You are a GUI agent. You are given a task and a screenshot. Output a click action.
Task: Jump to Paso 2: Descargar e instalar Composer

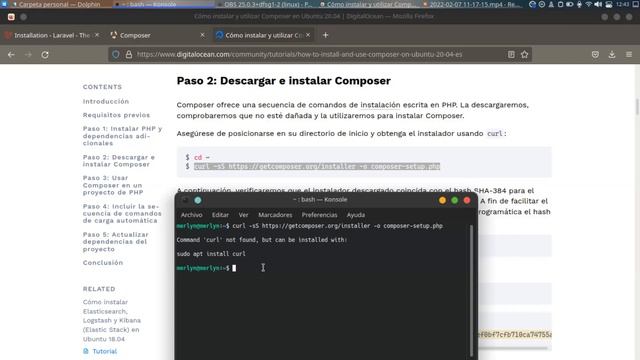pyautogui.click(x=119, y=161)
